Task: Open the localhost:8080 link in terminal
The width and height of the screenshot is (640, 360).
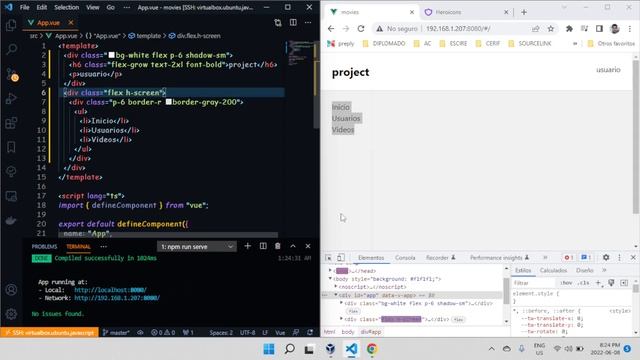Action: [x=110, y=290]
